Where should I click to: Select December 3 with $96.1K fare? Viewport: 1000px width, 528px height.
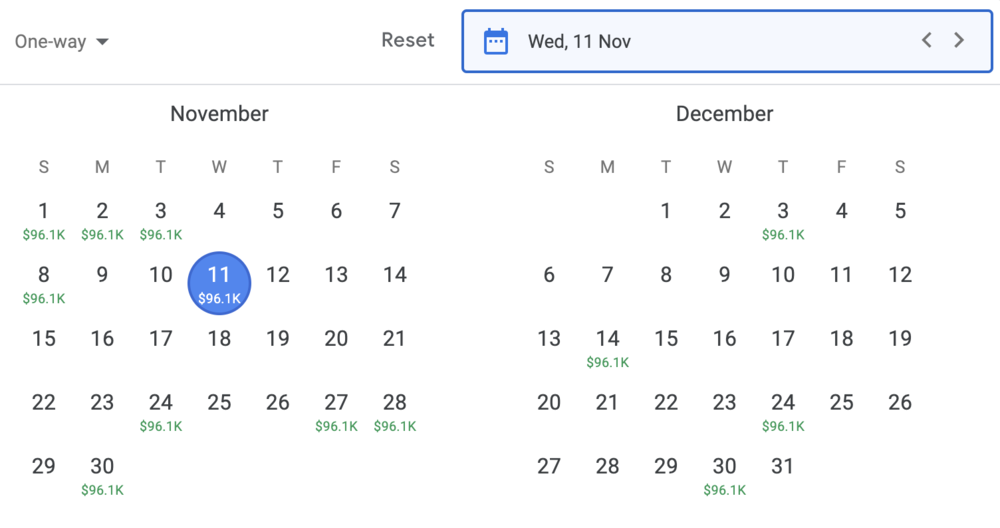[x=783, y=220]
